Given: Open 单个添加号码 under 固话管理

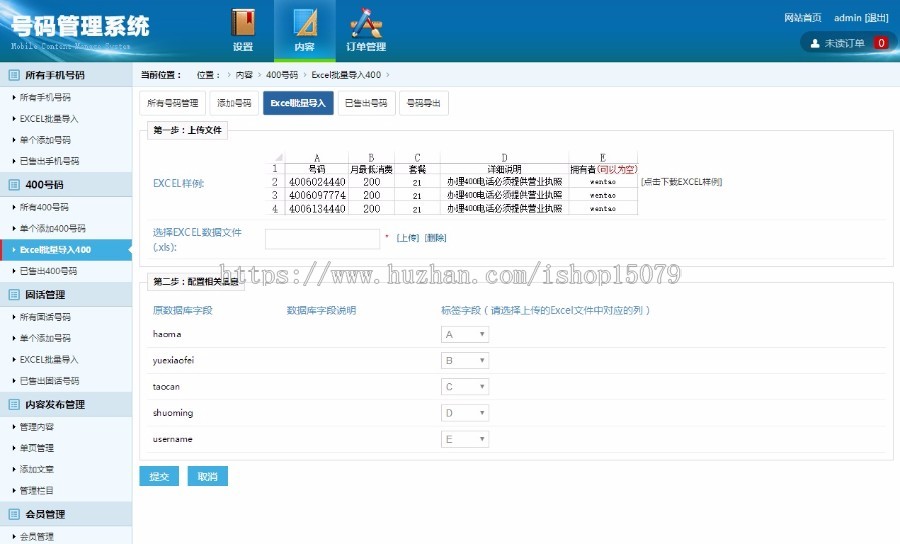Looking at the screenshot, I should point(45,338).
